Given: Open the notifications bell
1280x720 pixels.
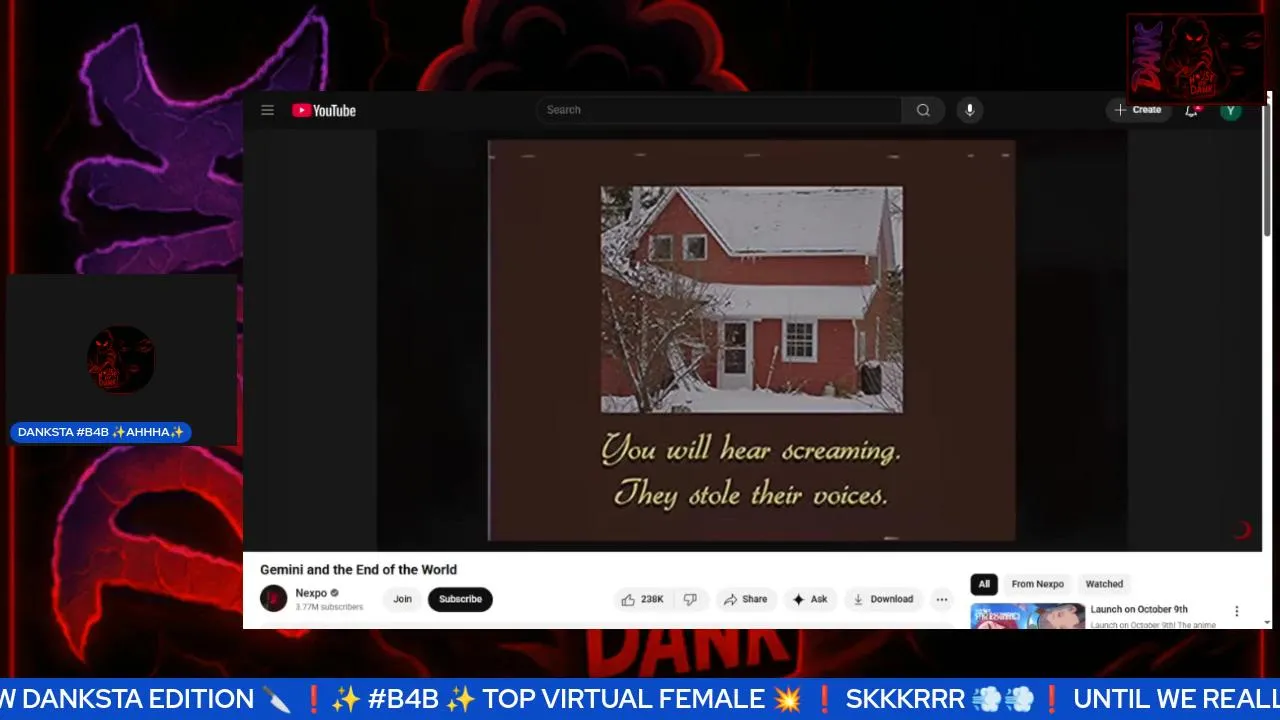Looking at the screenshot, I should (1191, 110).
